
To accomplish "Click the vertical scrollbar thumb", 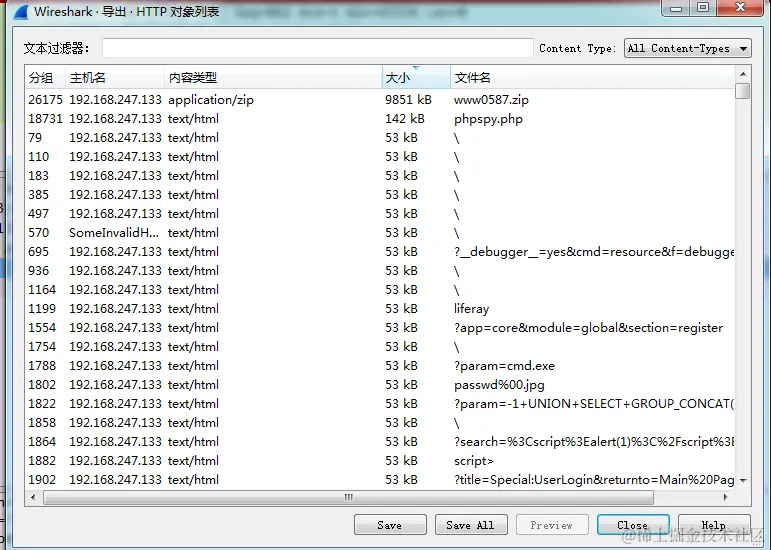I will 743,91.
